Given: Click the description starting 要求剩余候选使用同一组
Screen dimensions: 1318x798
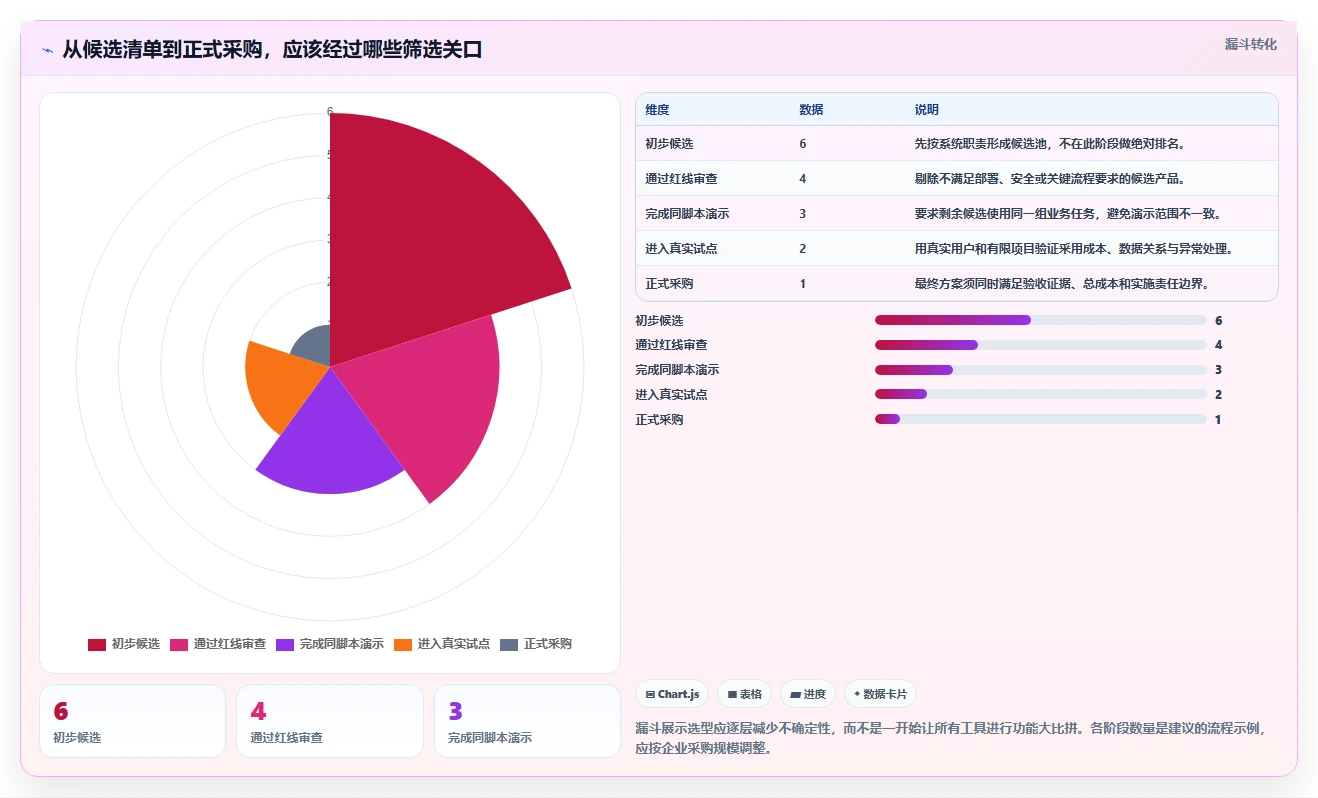Looking at the screenshot, I should point(1068,214).
